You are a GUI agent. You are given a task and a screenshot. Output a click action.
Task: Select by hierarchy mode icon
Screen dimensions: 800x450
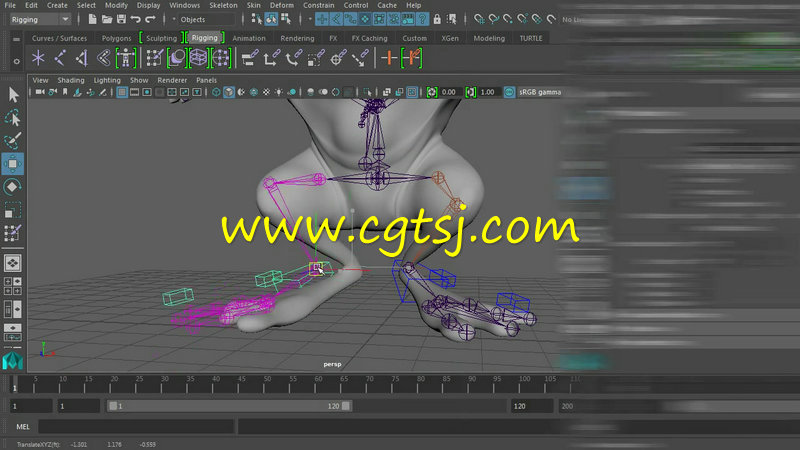[257, 19]
